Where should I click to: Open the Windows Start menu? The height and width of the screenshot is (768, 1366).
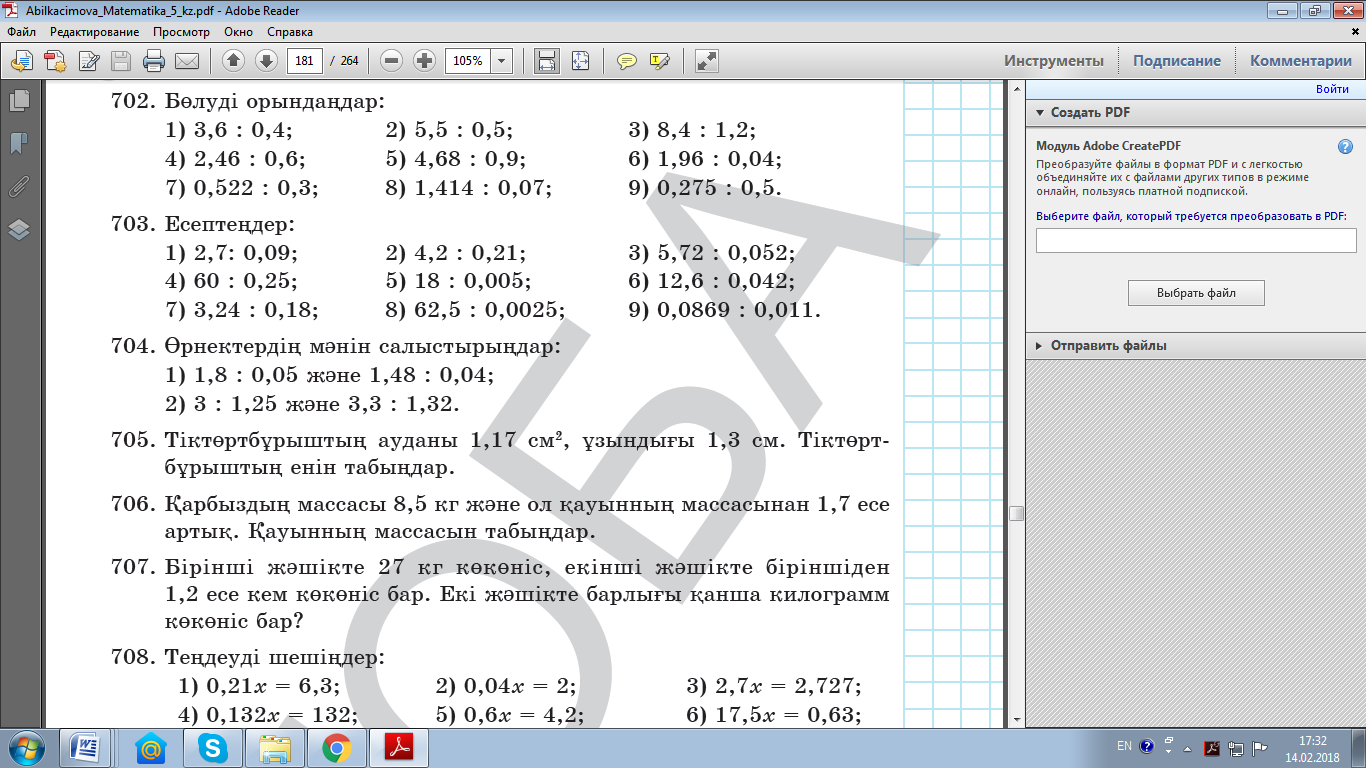[27, 748]
